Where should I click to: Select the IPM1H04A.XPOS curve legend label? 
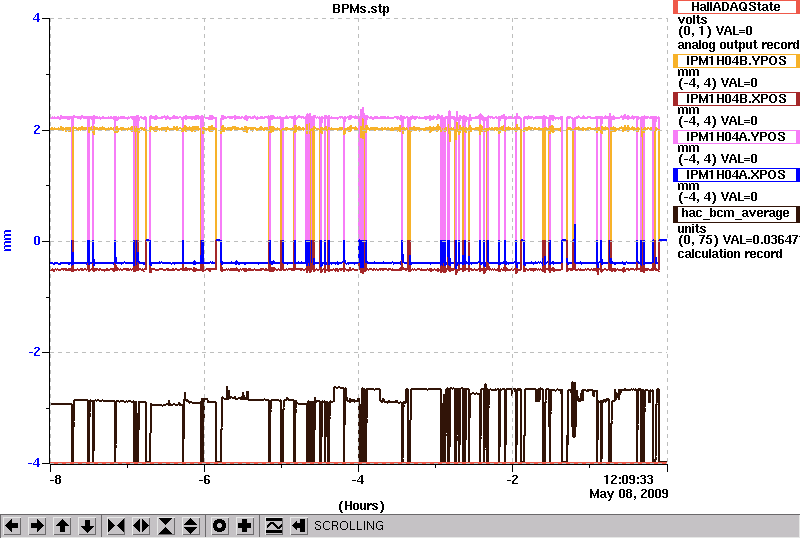736,175
